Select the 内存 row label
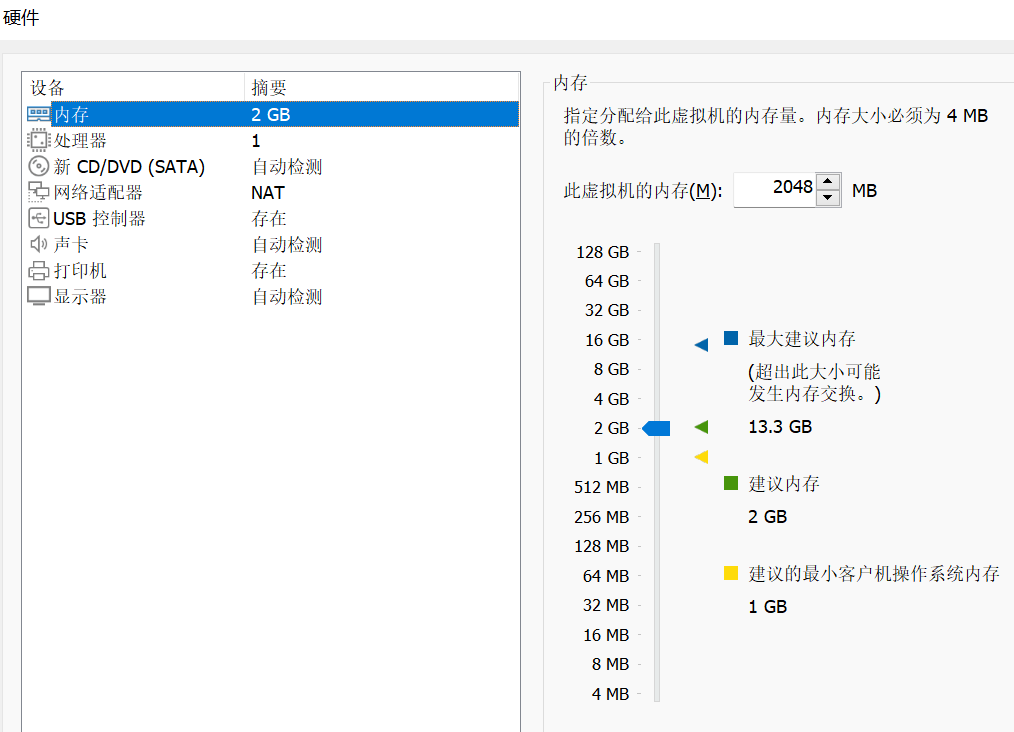Image resolution: width=1014 pixels, height=732 pixels. pos(71,114)
